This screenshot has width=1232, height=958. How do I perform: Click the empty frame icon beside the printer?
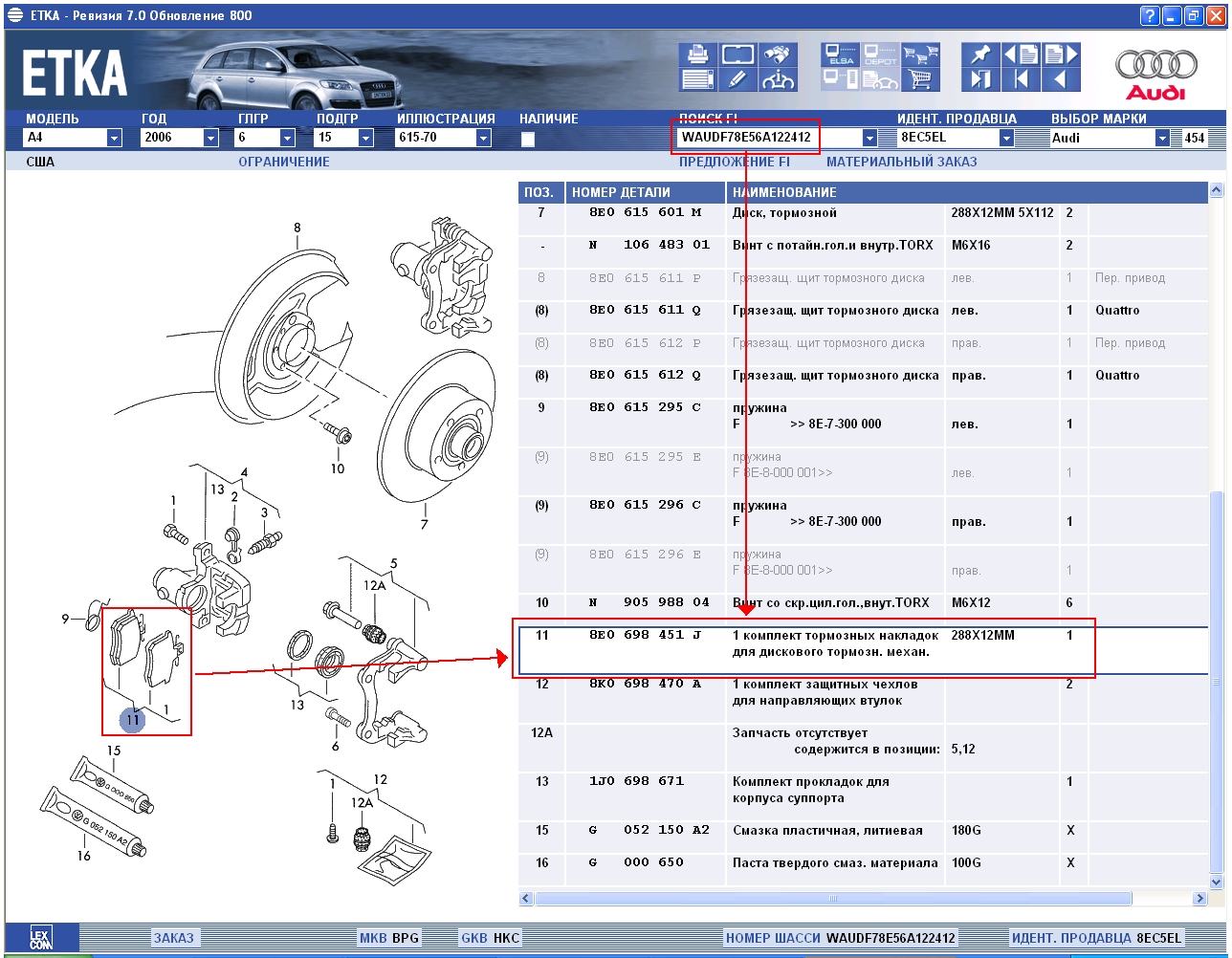pos(737,54)
